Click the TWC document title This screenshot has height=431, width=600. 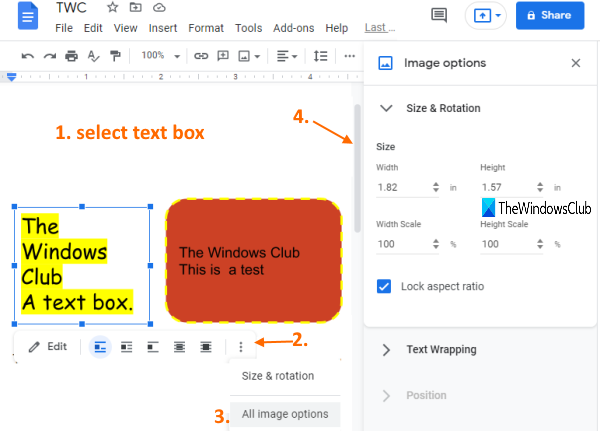tap(71, 7)
